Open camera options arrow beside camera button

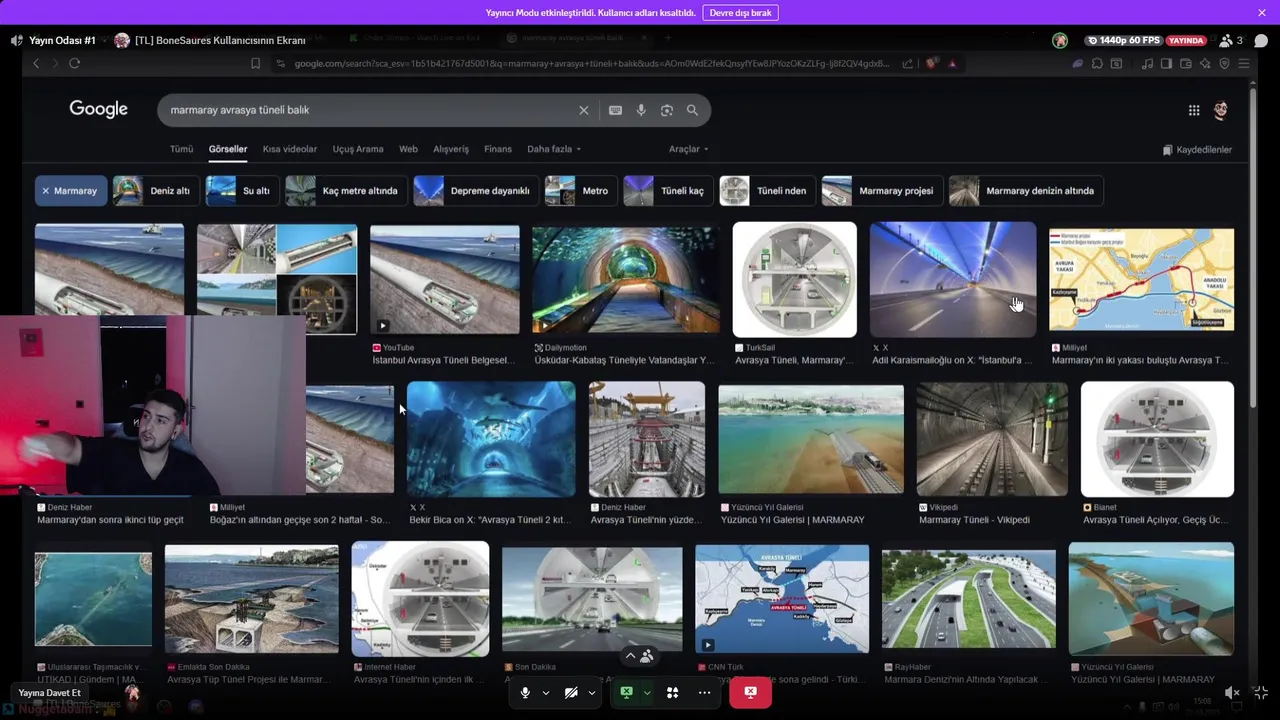coord(592,692)
